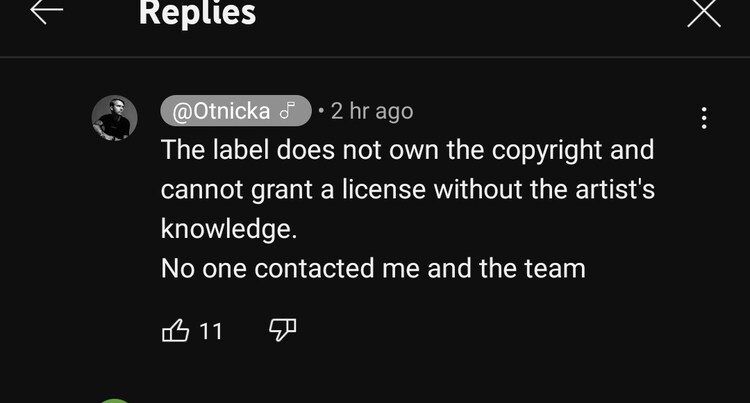Click the word "knowledge." in the comment
This screenshot has width=750, height=403.
pyautogui.click(x=229, y=229)
